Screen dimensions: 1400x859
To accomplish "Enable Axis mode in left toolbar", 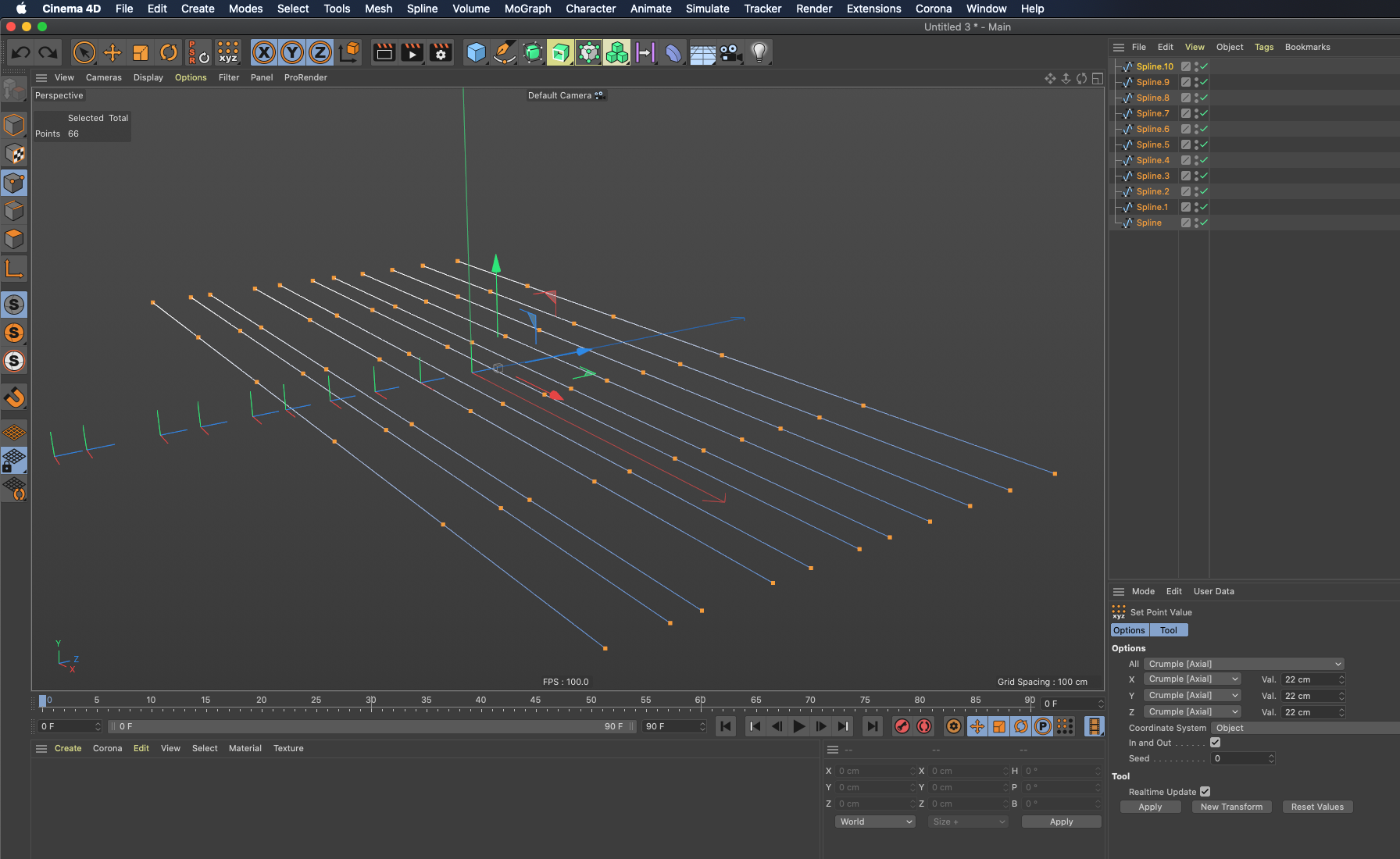I will pyautogui.click(x=14, y=269).
